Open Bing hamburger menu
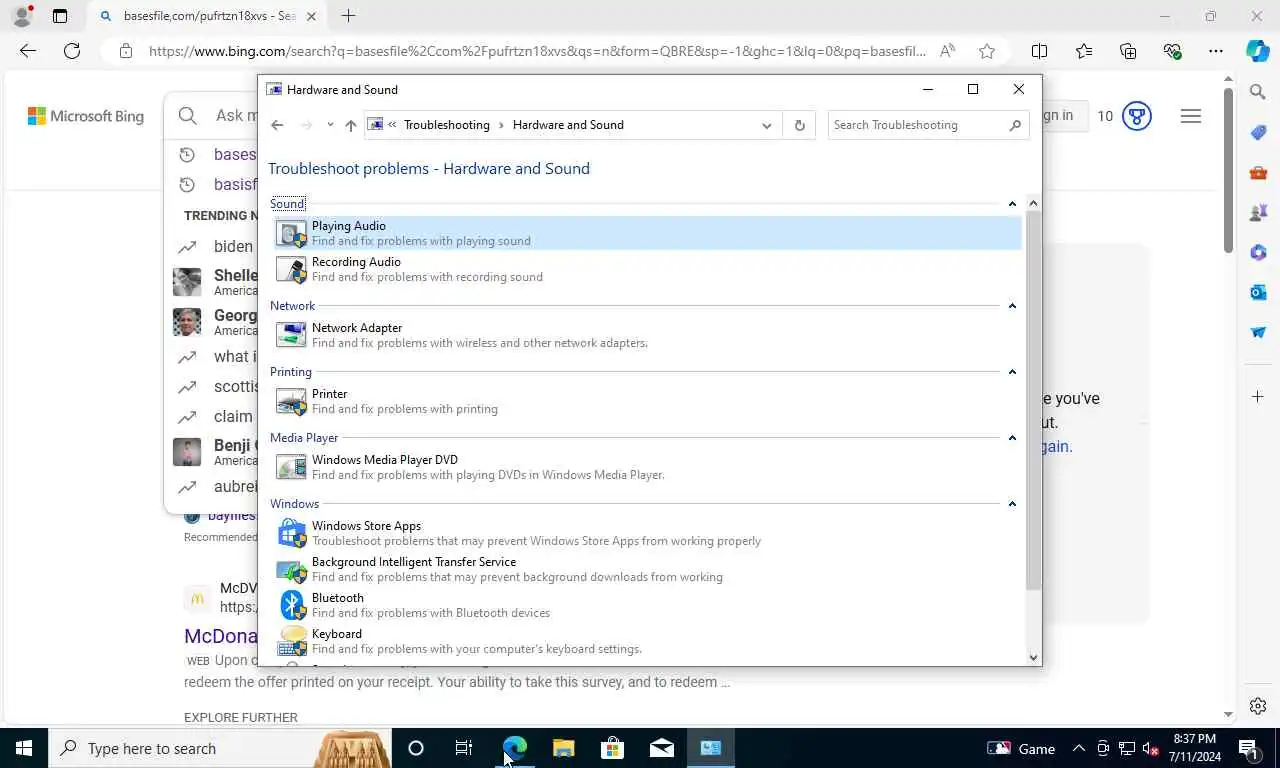This screenshot has width=1280, height=768. point(1190,116)
